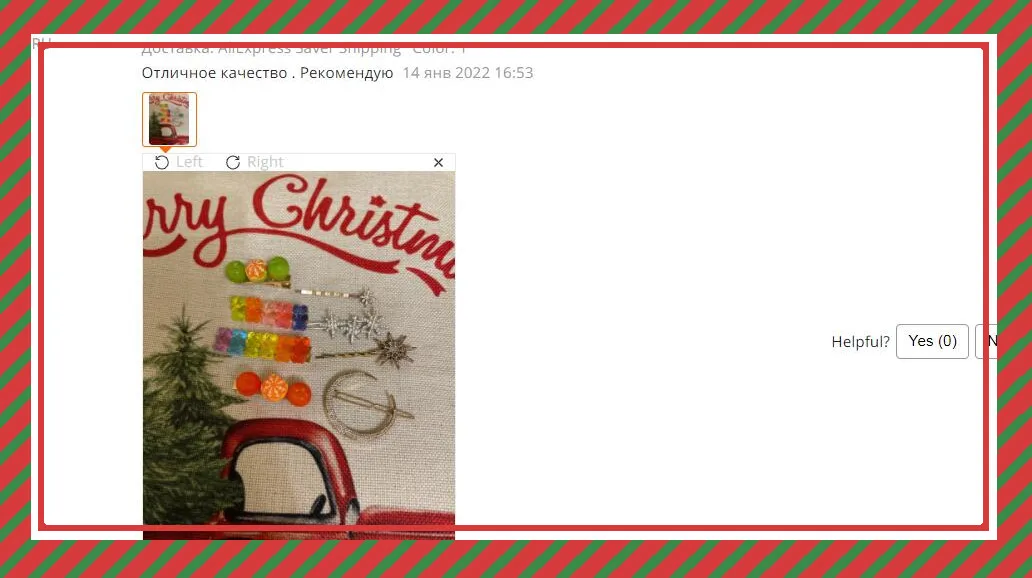Click the partially visible No button
The height and width of the screenshot is (578, 1032).
988,341
